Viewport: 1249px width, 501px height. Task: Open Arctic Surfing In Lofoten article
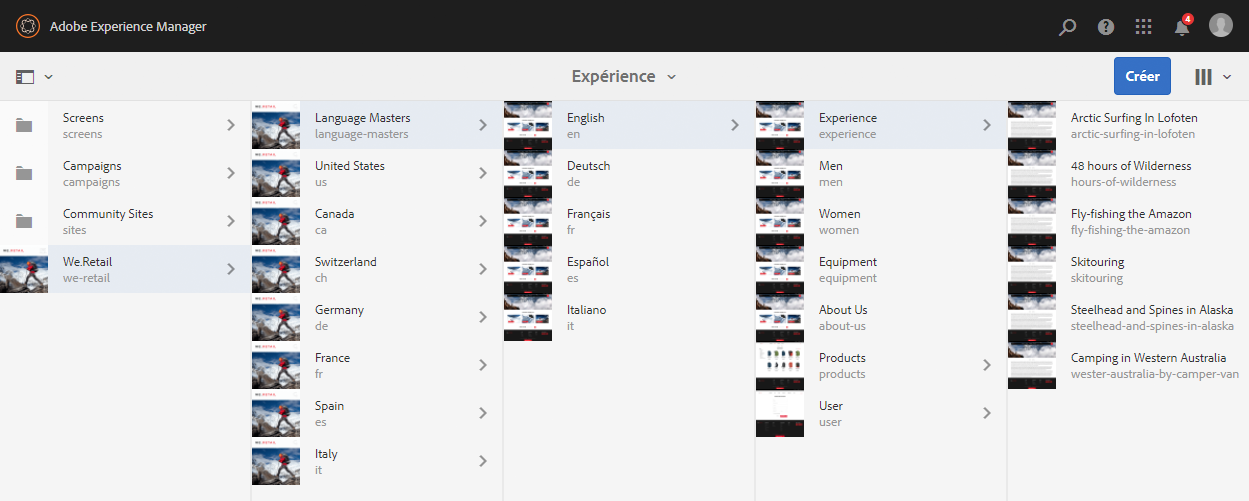pos(1128,125)
